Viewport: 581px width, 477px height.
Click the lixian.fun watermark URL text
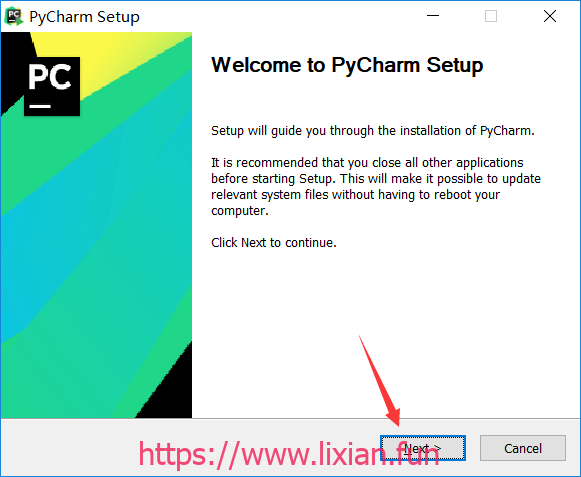[x=289, y=455]
